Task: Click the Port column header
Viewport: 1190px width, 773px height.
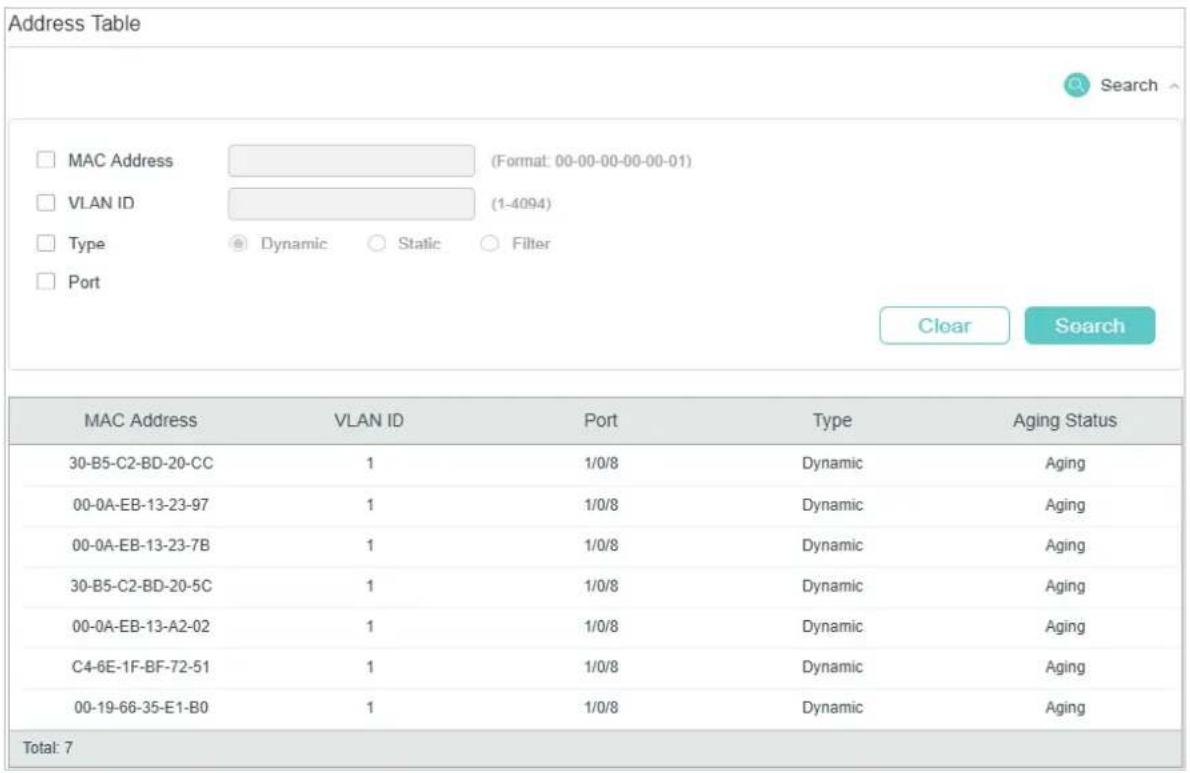Action: [x=600, y=420]
